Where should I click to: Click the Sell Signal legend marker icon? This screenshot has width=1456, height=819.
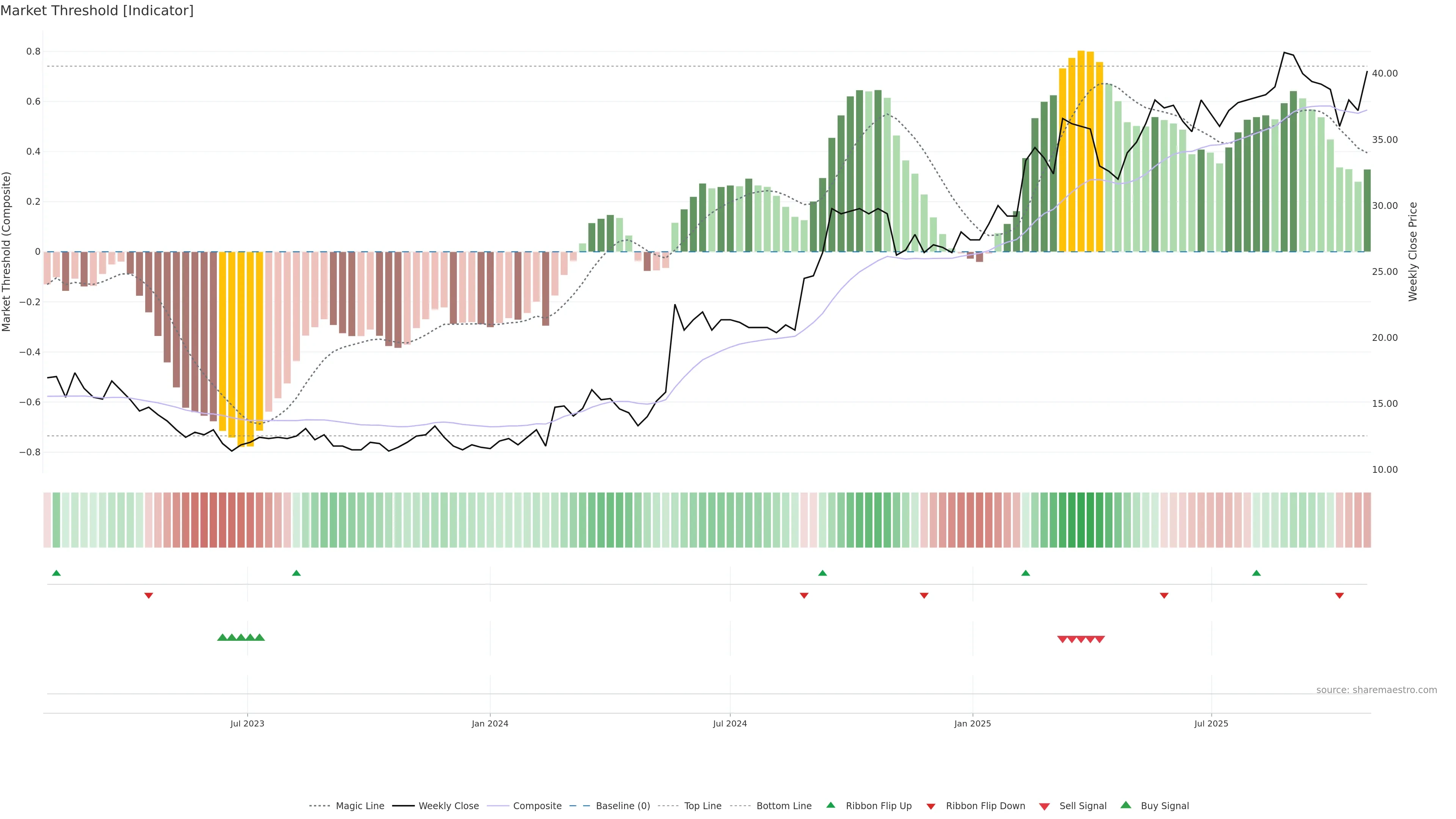(x=1045, y=806)
